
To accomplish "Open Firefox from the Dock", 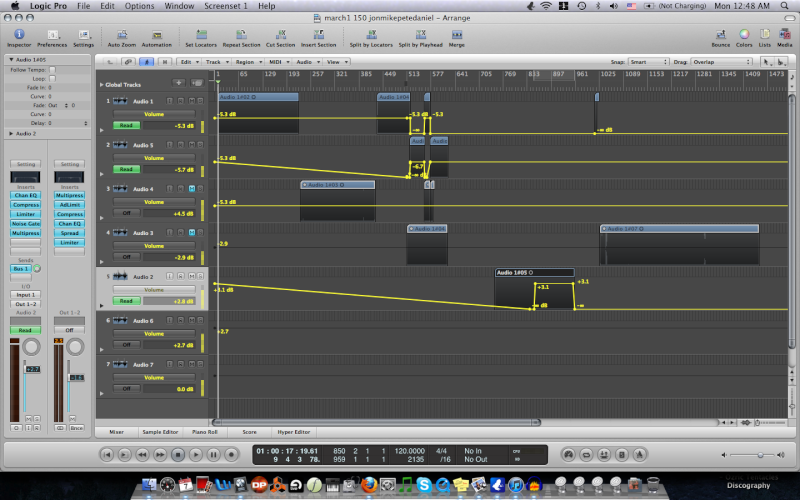I will point(369,485).
